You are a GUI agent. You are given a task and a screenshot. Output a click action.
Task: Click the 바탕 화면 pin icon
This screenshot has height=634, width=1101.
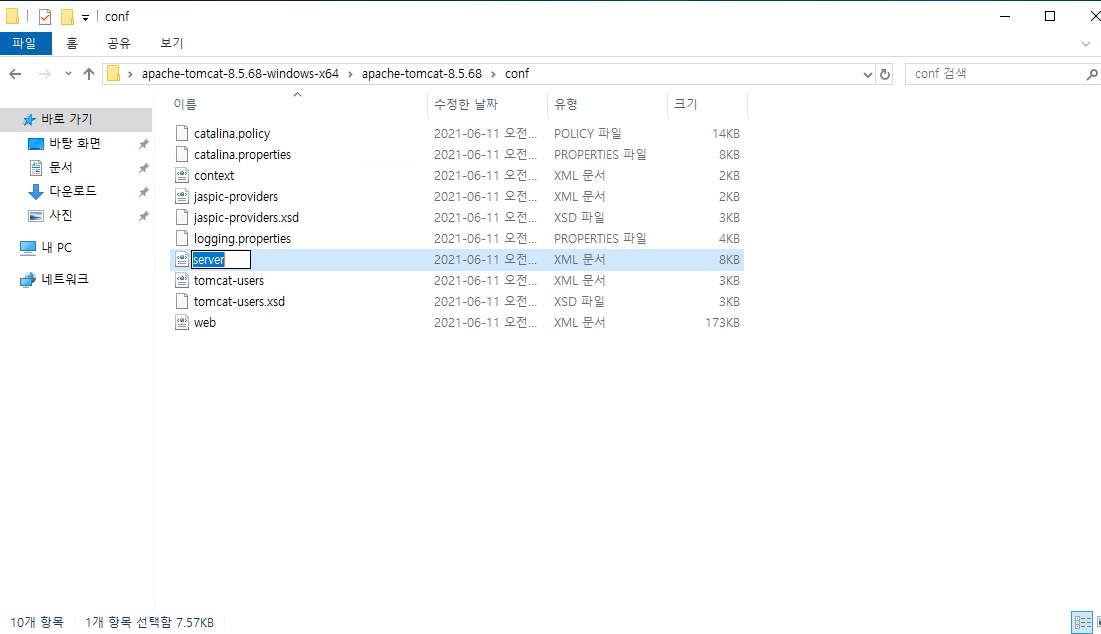point(143,144)
